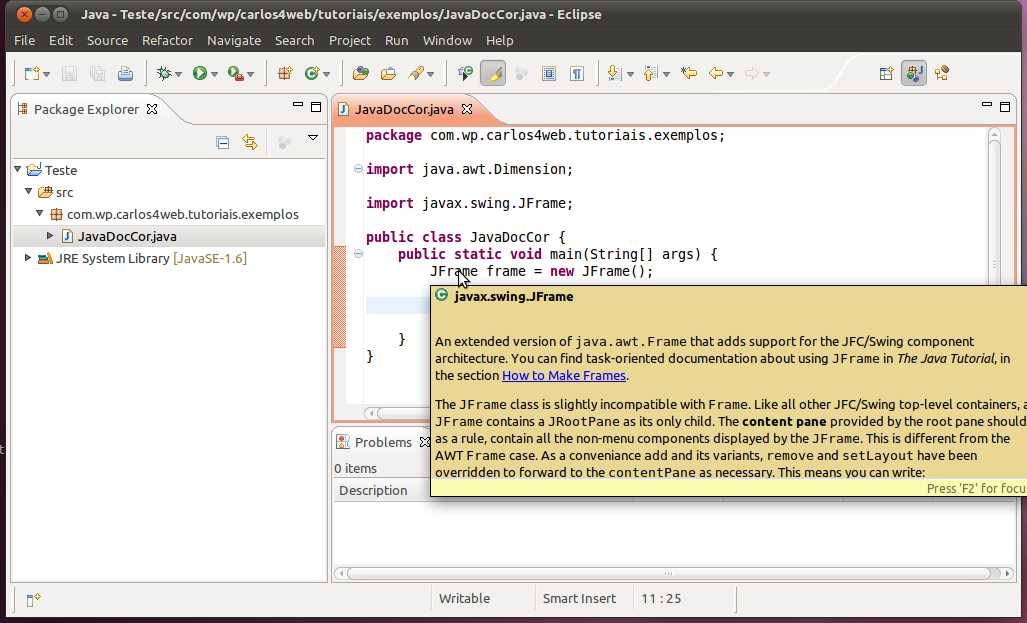
Task: Open the File menu
Action: pos(24,41)
